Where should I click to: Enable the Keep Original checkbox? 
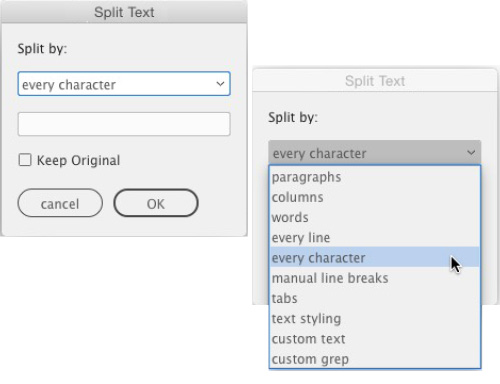pos(25,160)
